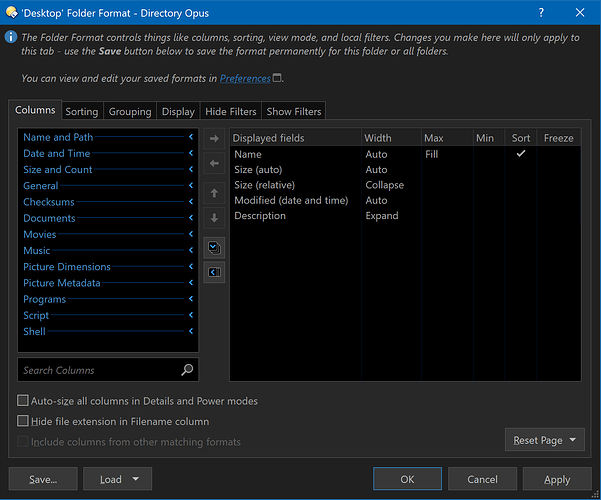This screenshot has width=601, height=500.
Task: Click the Width column header
Action: click(x=391, y=138)
